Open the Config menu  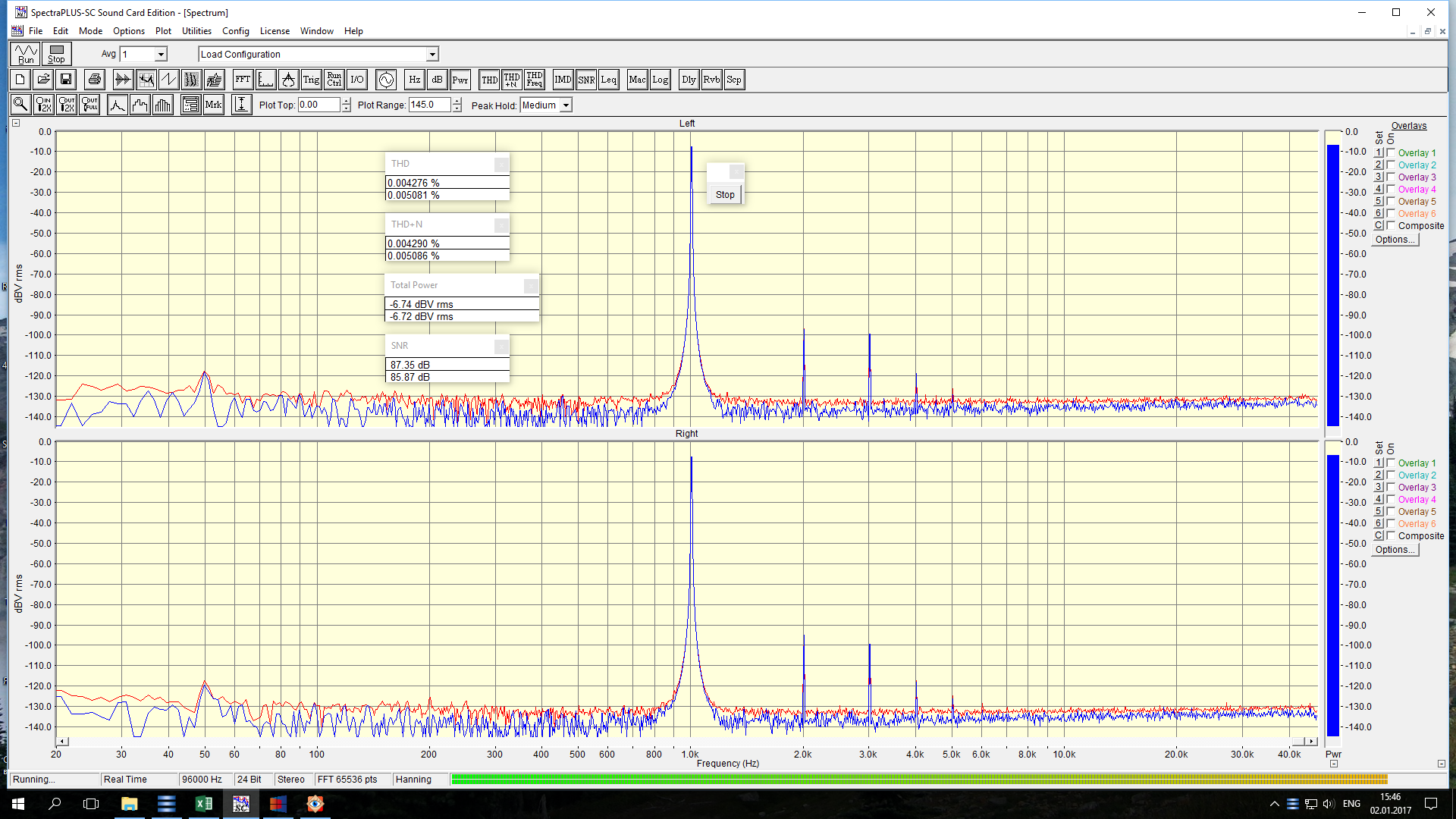pos(235,31)
